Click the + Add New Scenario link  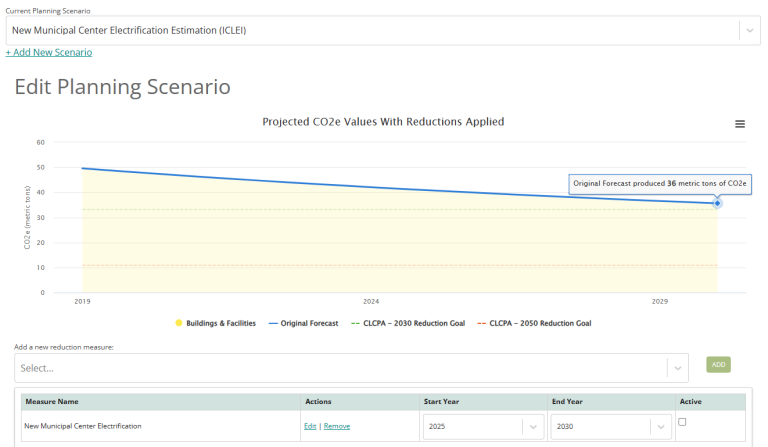[49, 52]
